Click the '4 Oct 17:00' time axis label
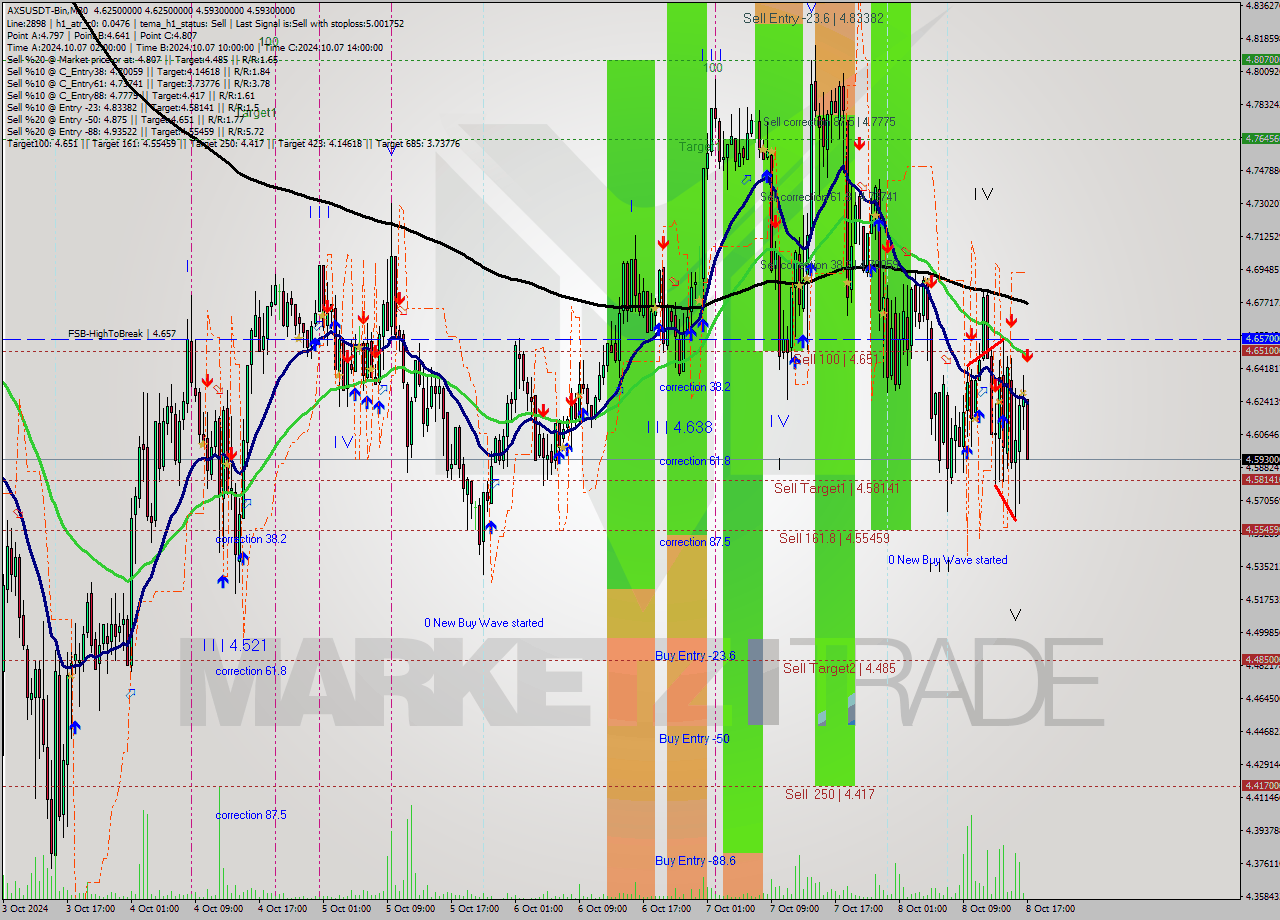The width and height of the screenshot is (1280, 920). click(284, 909)
